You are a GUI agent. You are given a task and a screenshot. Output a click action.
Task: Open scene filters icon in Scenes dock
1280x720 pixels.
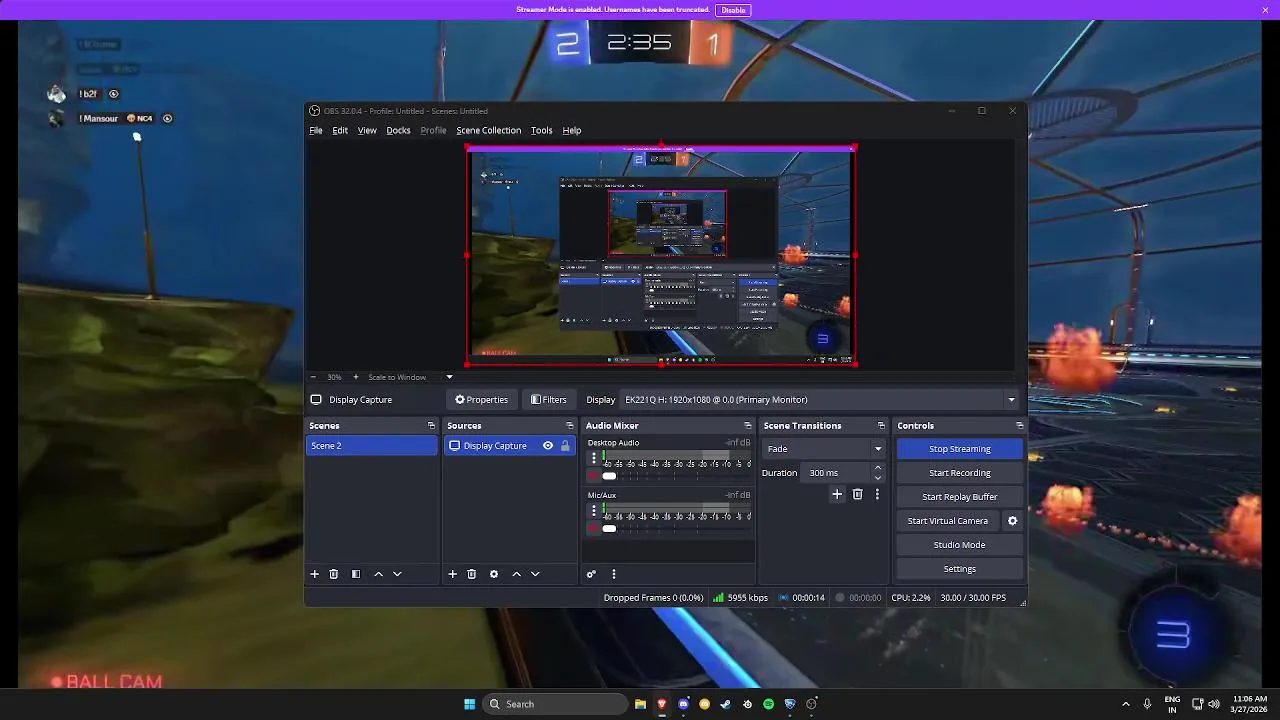click(355, 574)
